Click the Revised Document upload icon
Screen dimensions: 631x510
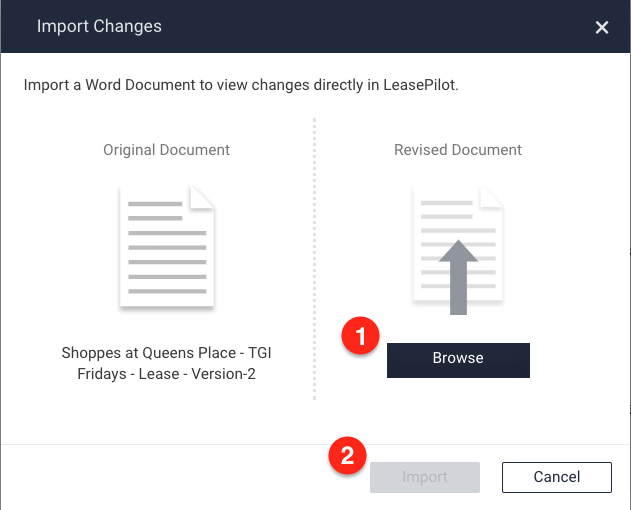458,246
